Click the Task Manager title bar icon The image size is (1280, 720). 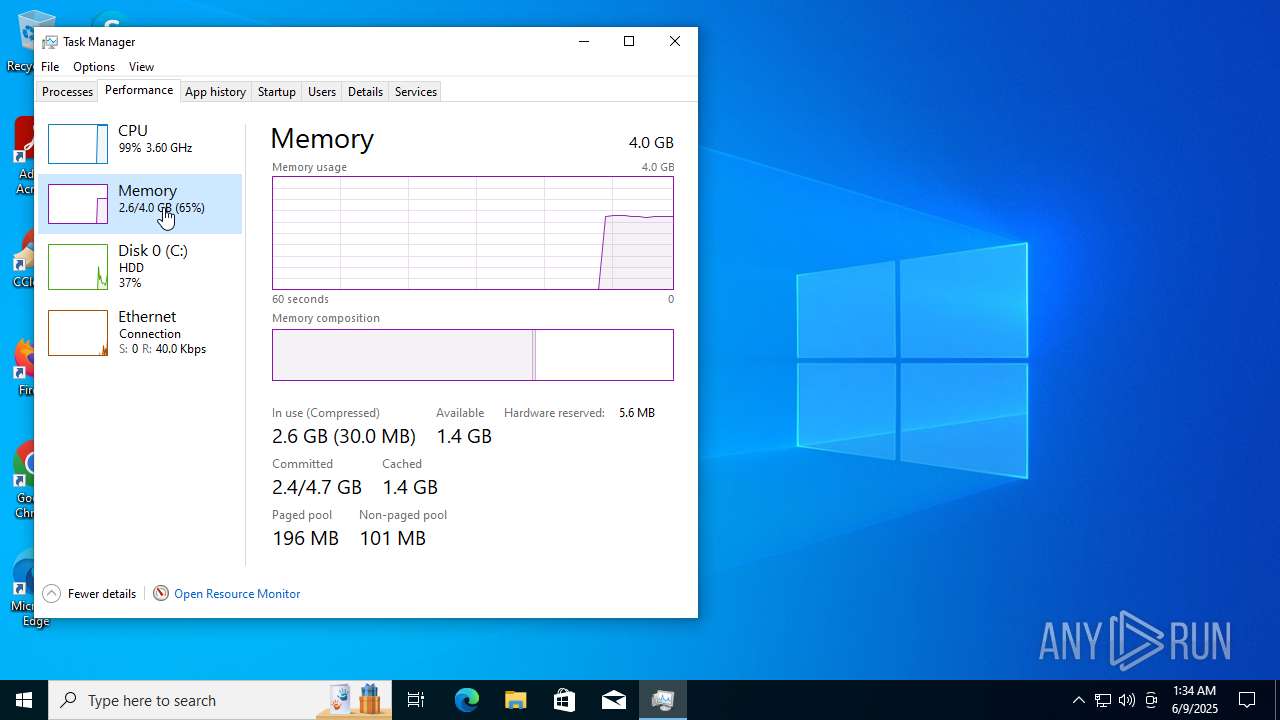[x=50, y=42]
